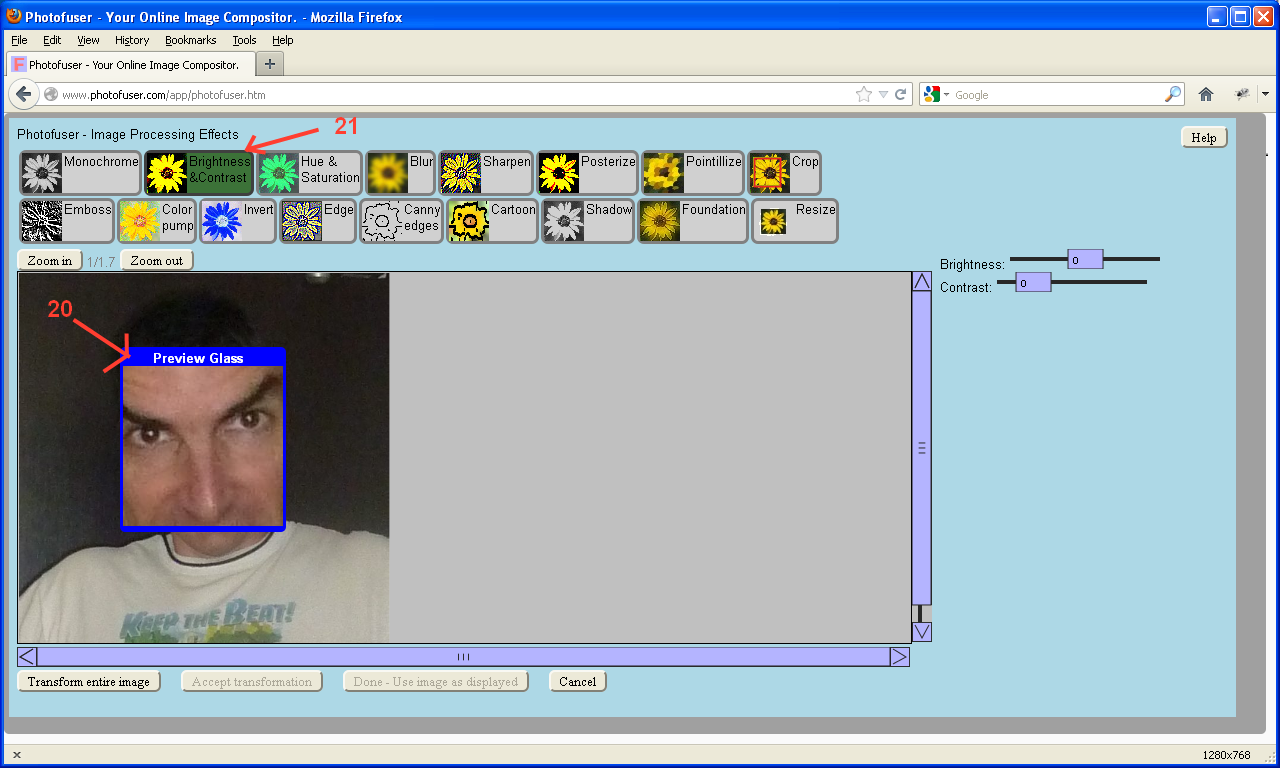Open the Tools menu
This screenshot has height=768, width=1280.
click(245, 40)
